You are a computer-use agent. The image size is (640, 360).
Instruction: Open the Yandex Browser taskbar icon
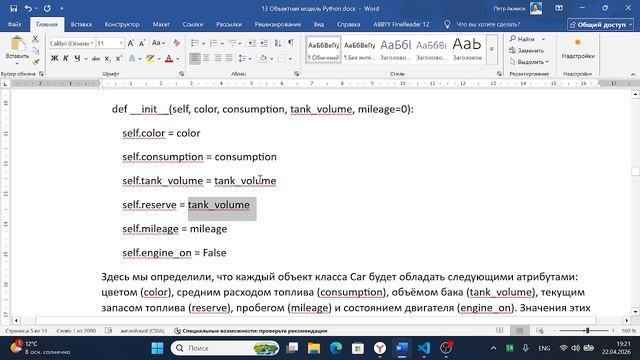(x=380, y=348)
